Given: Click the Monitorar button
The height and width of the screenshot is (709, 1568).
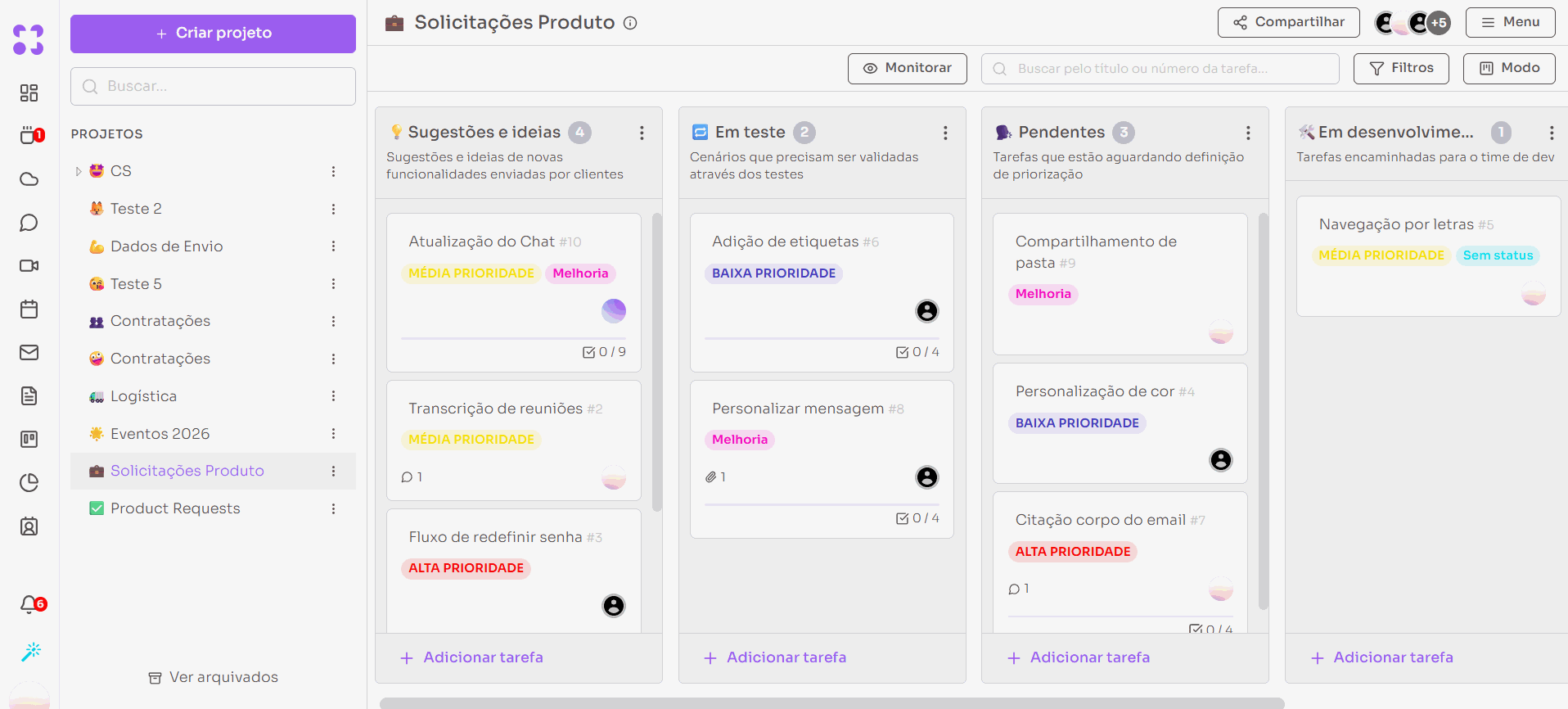Looking at the screenshot, I should pos(907,68).
